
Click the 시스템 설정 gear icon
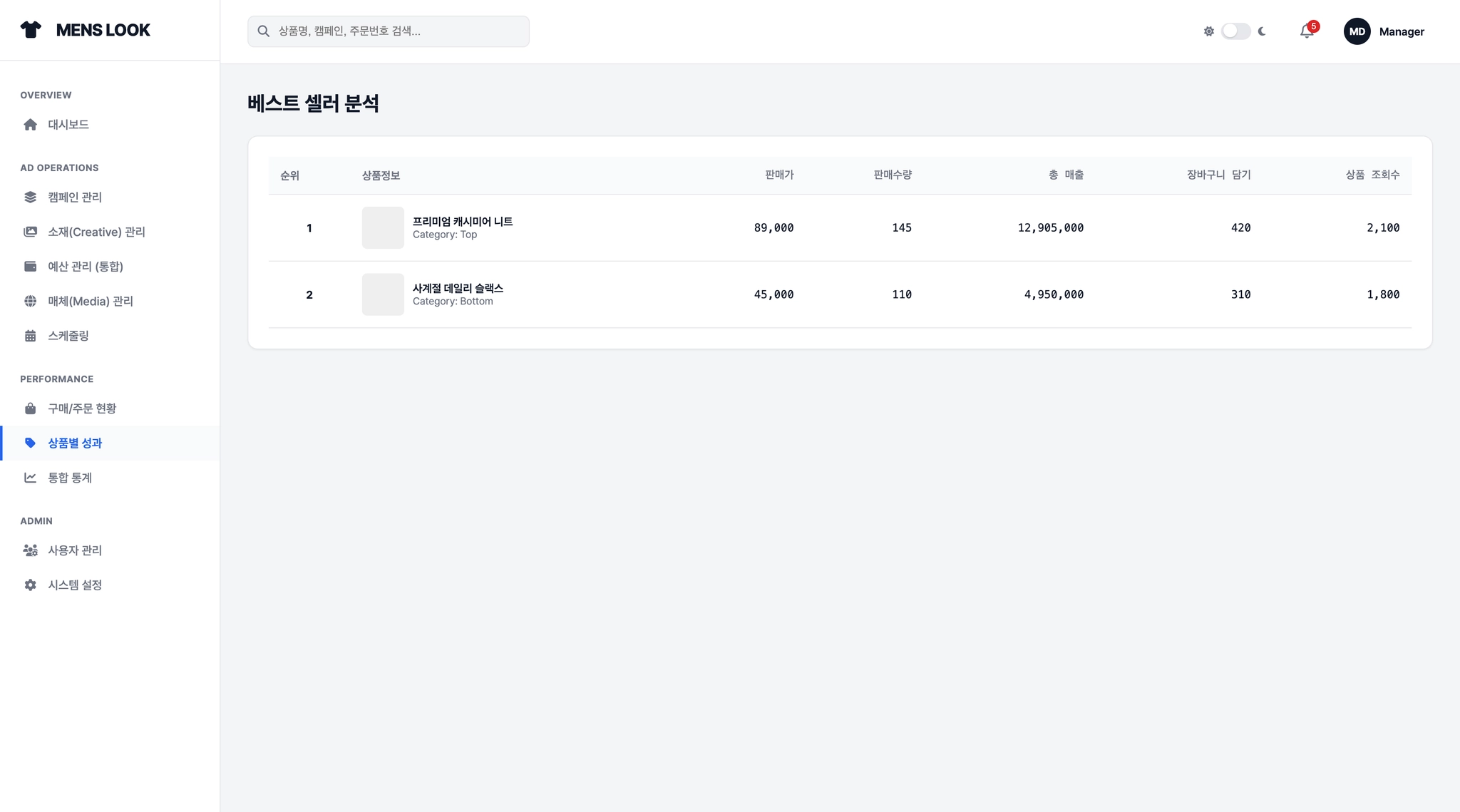30,585
